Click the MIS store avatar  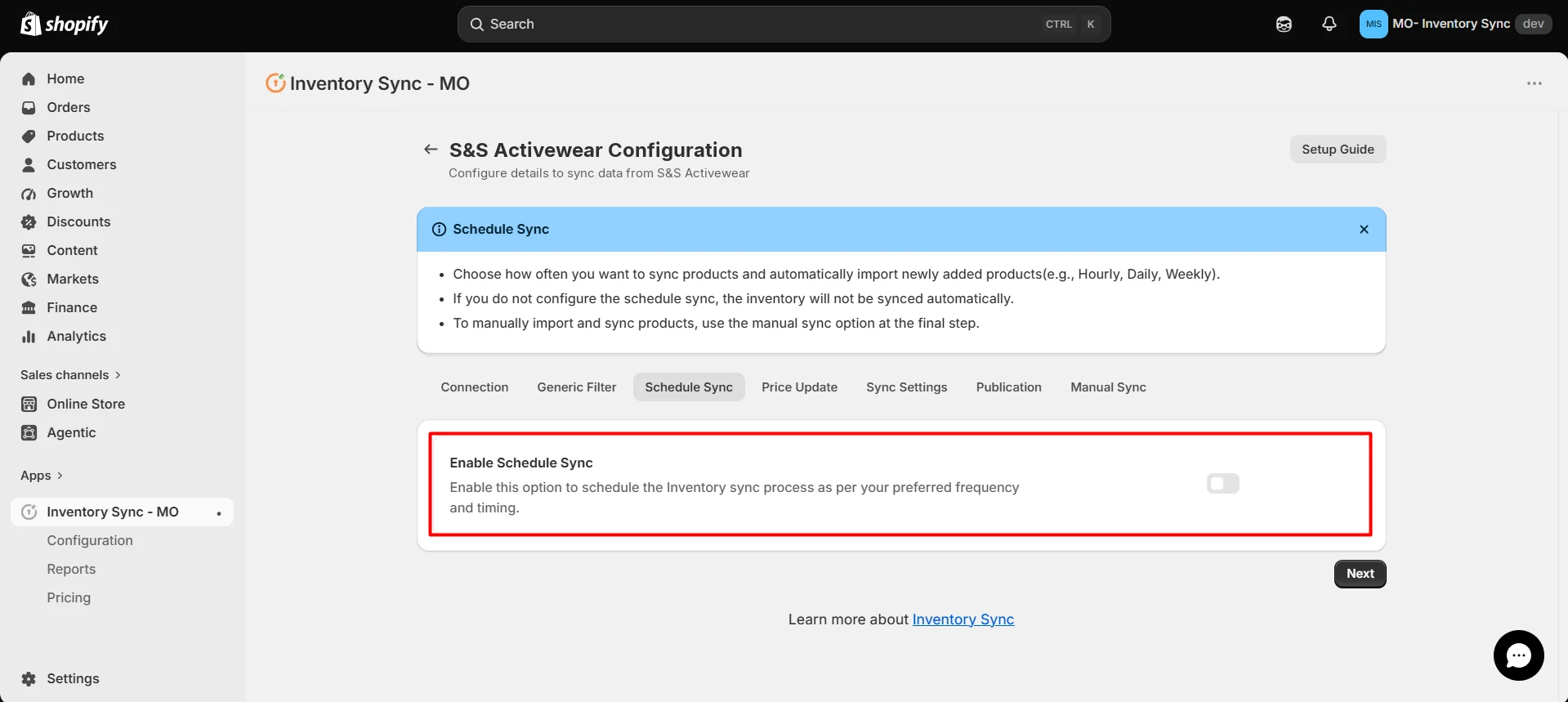point(1374,25)
